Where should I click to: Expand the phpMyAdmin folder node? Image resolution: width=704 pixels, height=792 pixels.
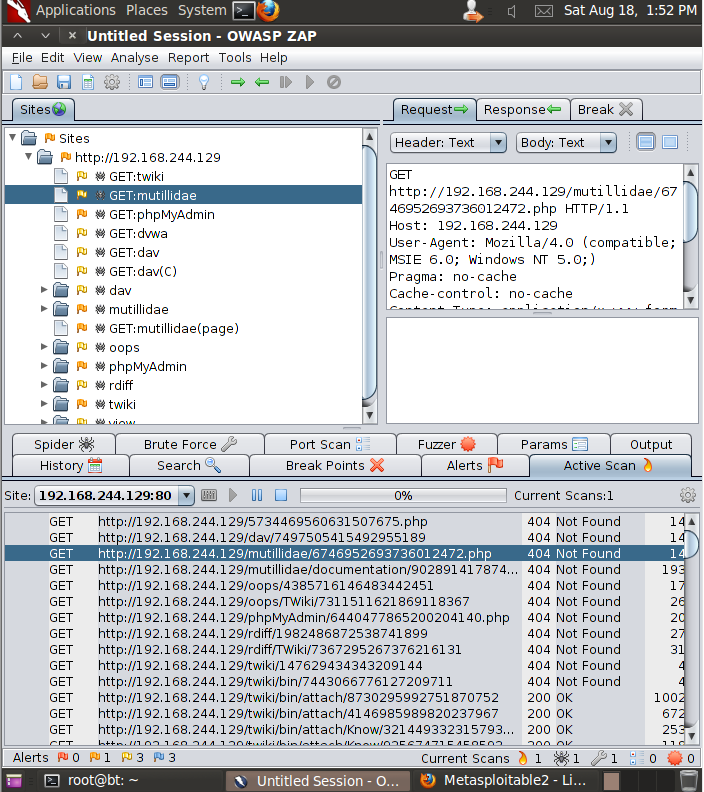pos(44,367)
